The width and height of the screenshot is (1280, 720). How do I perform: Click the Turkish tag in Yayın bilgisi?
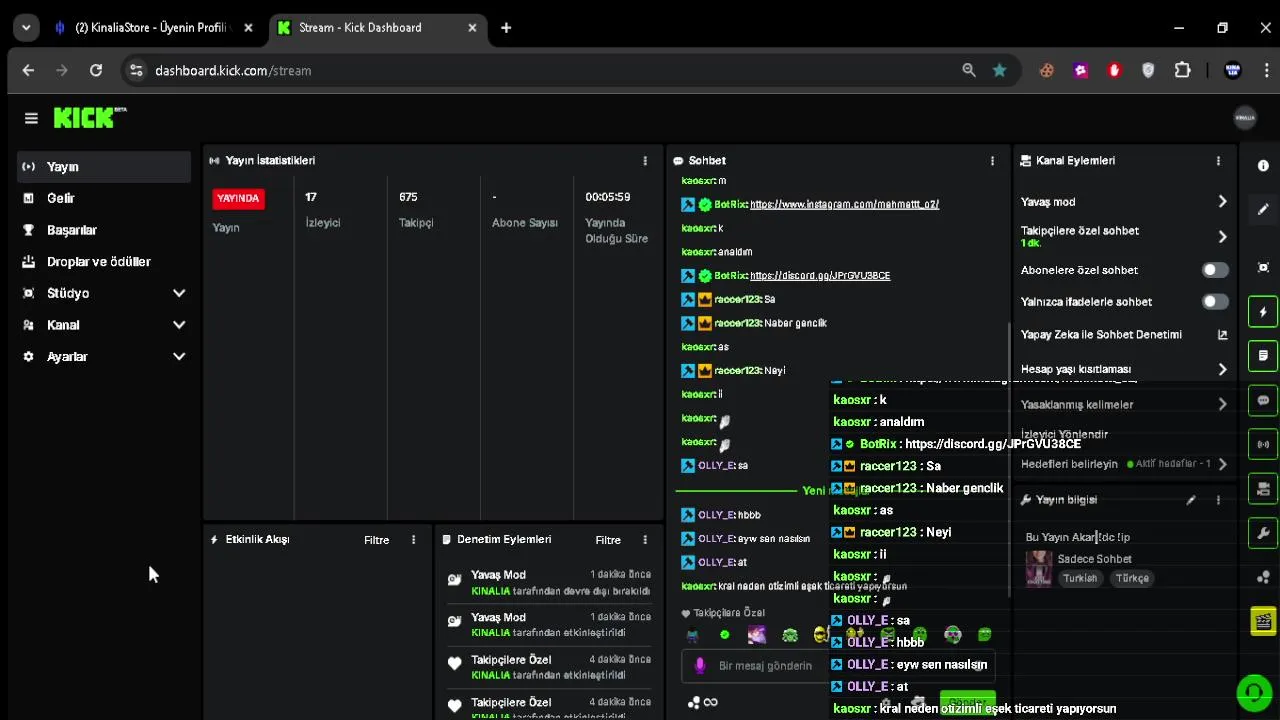click(x=1080, y=578)
